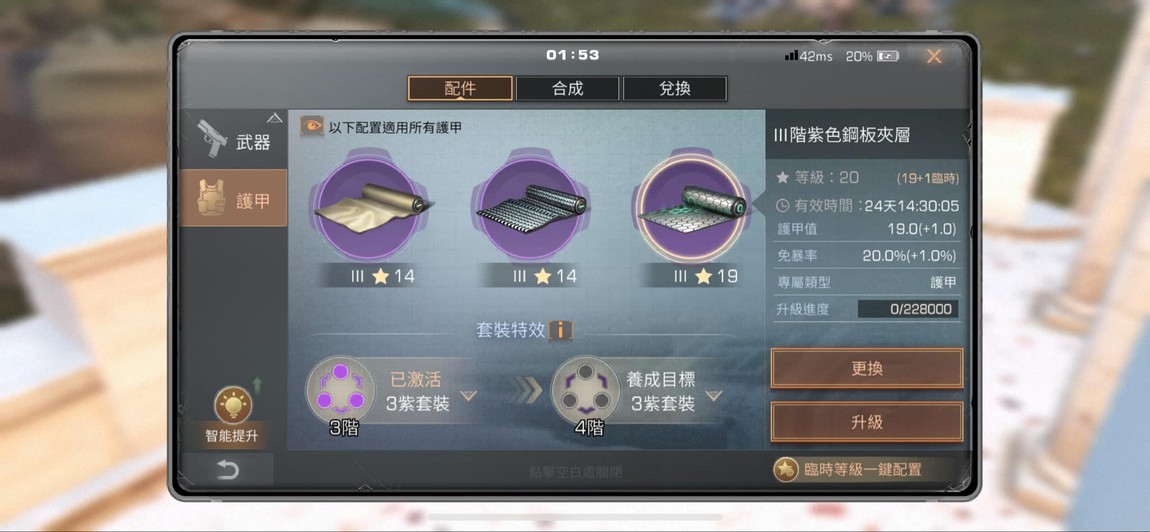Tap the activated 3階 set emblem

[x=340, y=390]
